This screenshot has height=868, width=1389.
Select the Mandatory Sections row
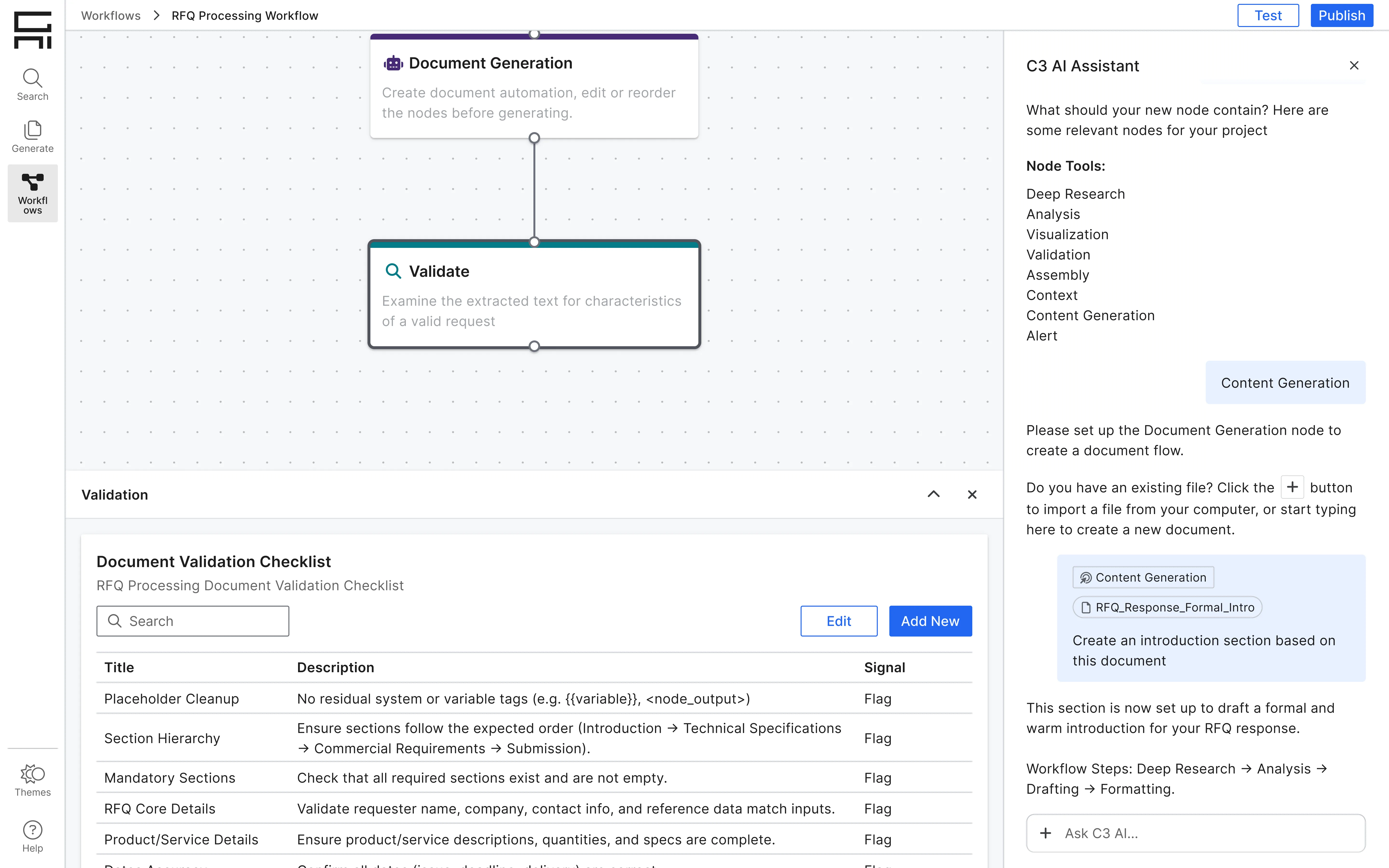pyautogui.click(x=534, y=777)
